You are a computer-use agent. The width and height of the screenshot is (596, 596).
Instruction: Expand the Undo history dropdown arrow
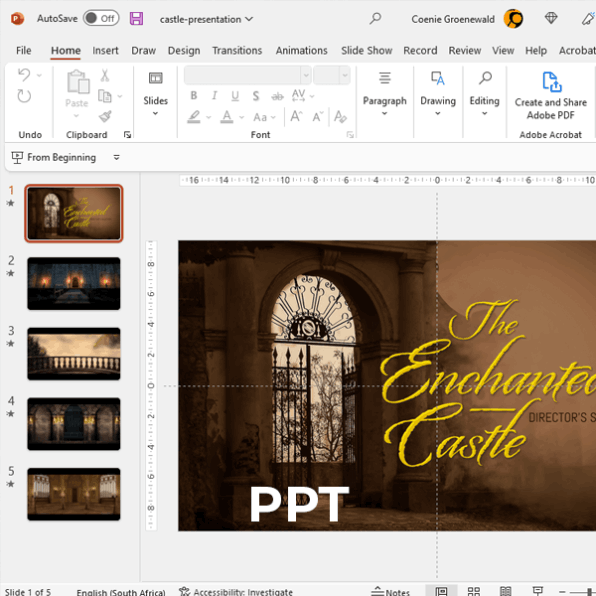(39, 75)
